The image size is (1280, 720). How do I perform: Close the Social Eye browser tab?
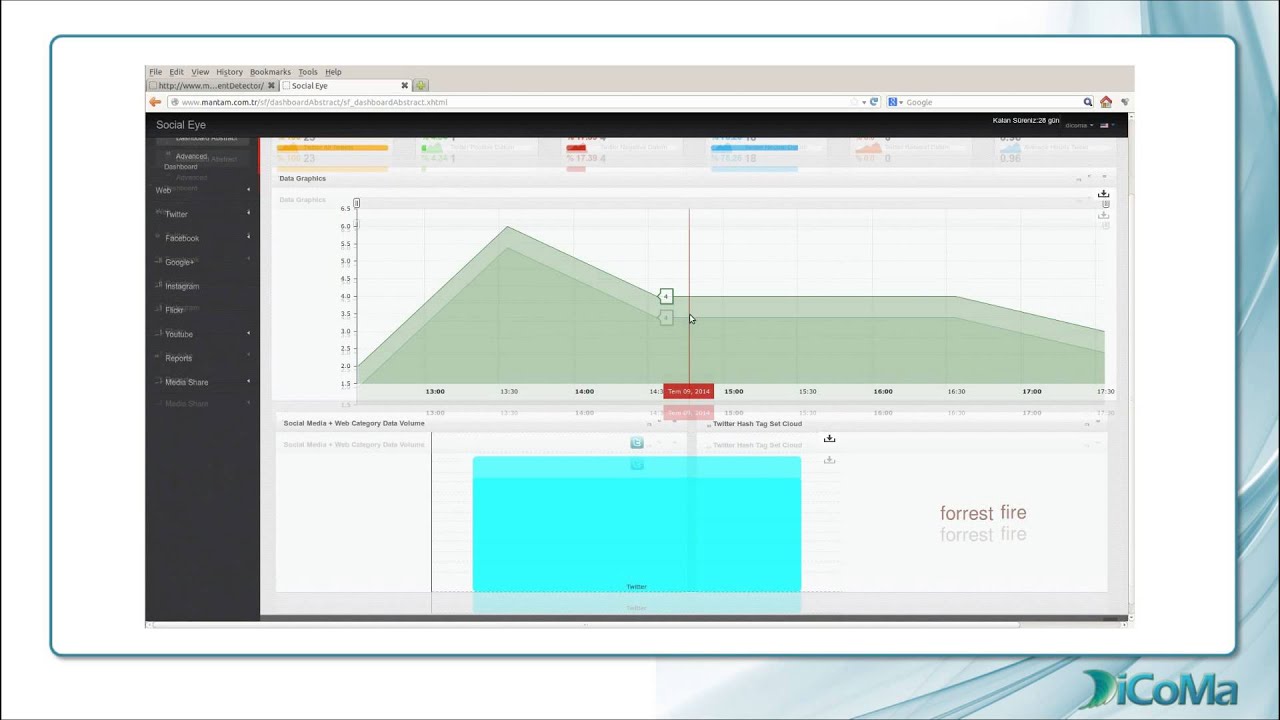pyautogui.click(x=405, y=86)
